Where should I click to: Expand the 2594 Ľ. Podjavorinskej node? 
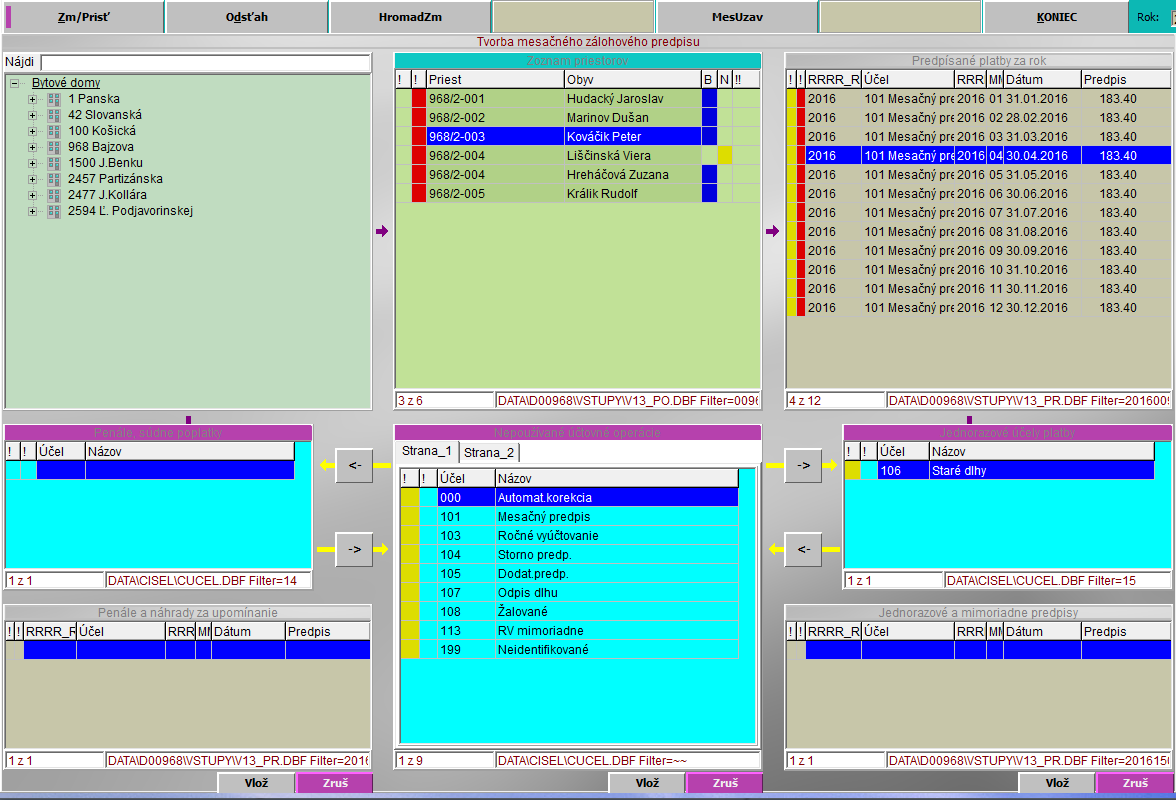pyautogui.click(x=32, y=211)
